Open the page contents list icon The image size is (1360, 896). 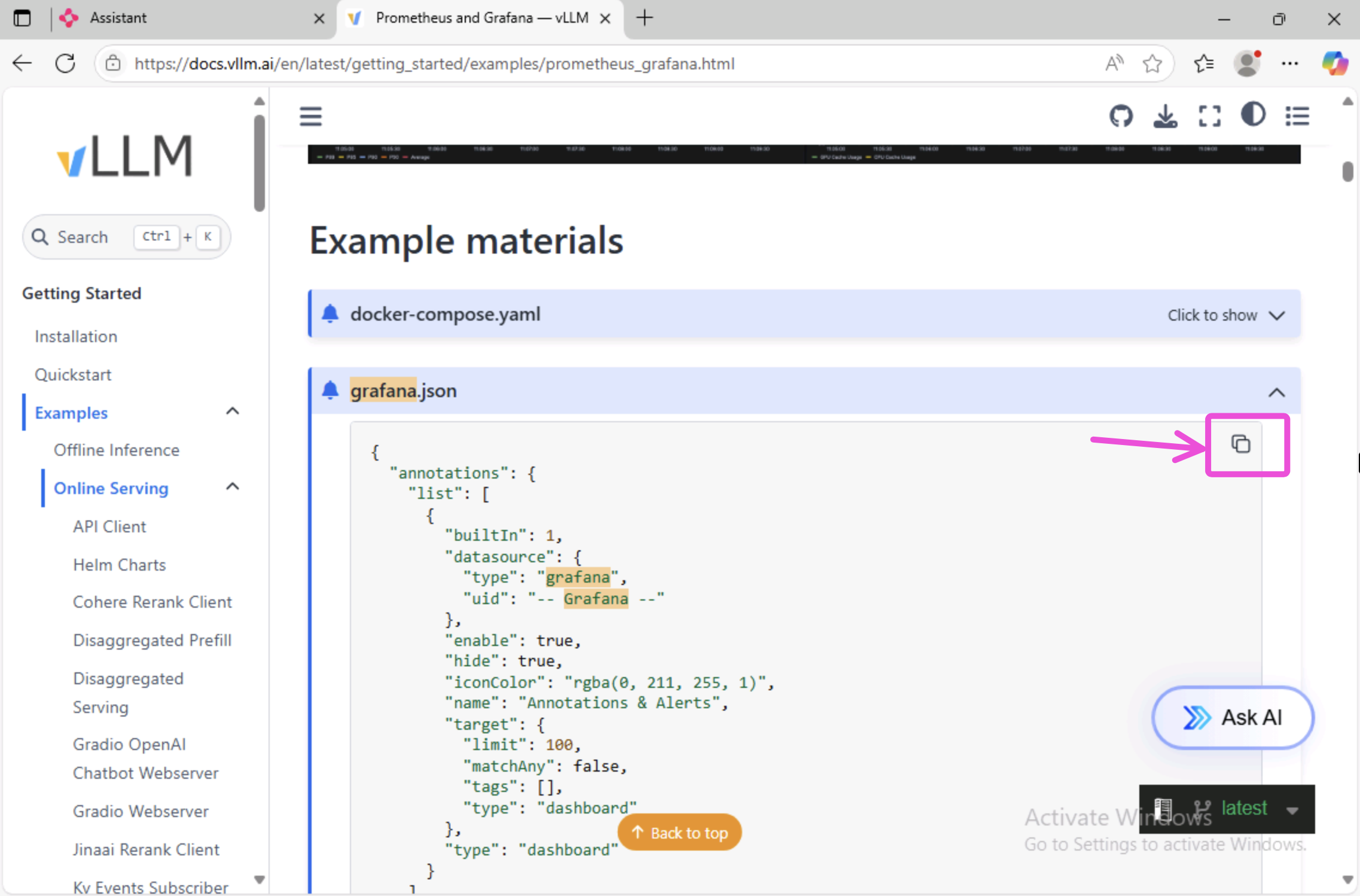click(1297, 116)
